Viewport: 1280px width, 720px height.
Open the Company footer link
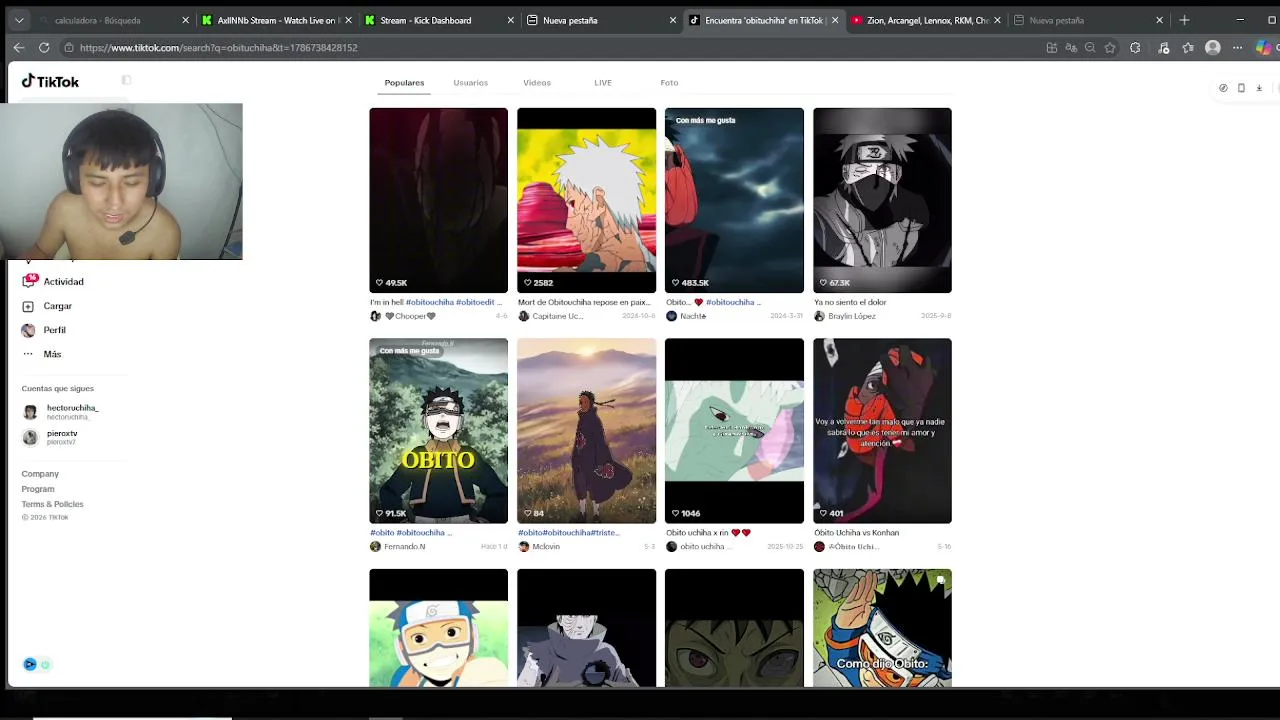coord(40,474)
